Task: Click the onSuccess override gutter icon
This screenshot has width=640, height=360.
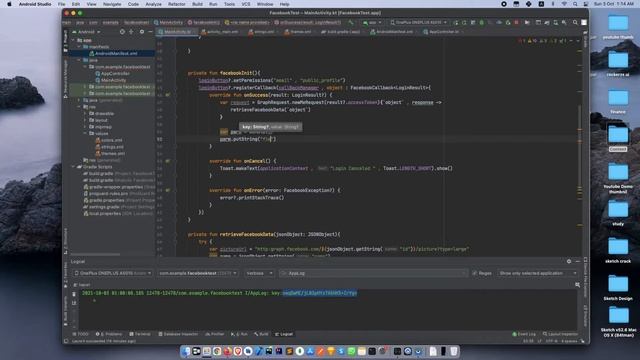Action: tap(168, 95)
